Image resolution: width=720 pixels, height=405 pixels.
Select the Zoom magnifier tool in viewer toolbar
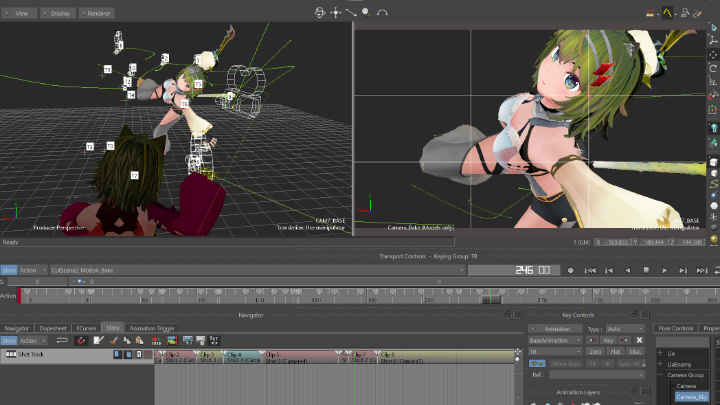point(366,12)
